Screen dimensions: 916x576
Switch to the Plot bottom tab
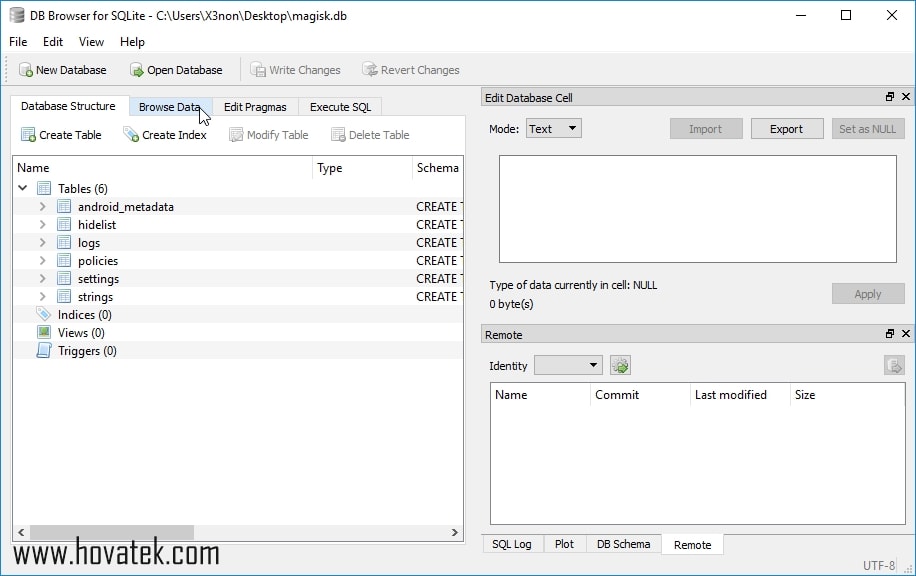(564, 544)
